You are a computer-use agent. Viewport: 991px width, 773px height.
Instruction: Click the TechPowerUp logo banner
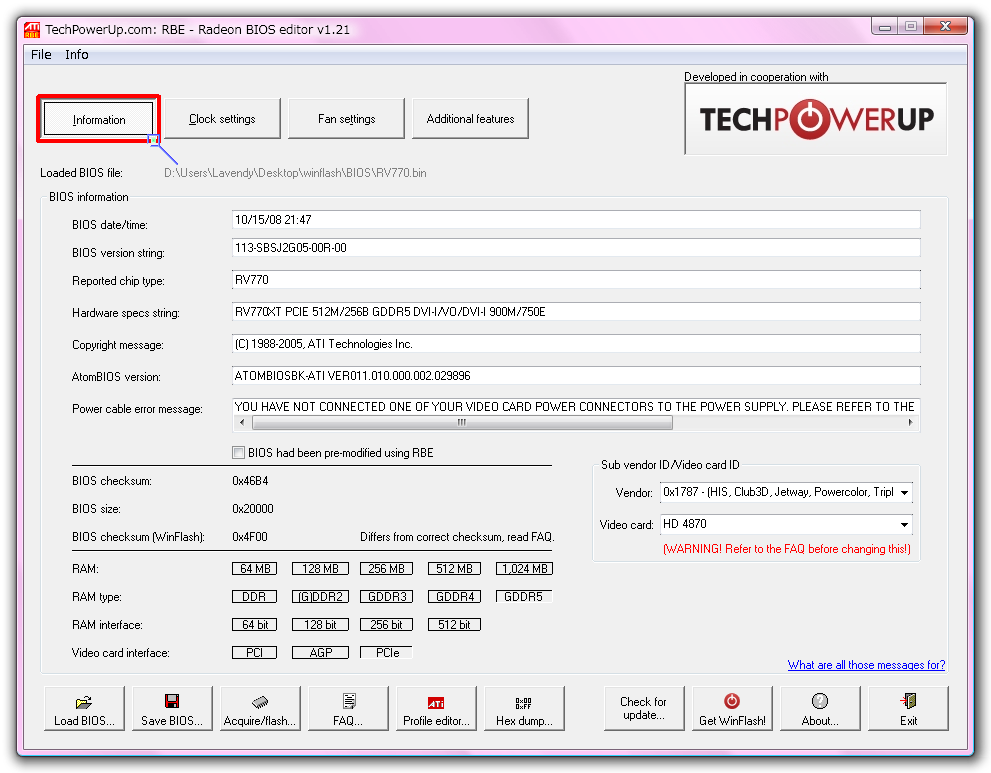[815, 119]
